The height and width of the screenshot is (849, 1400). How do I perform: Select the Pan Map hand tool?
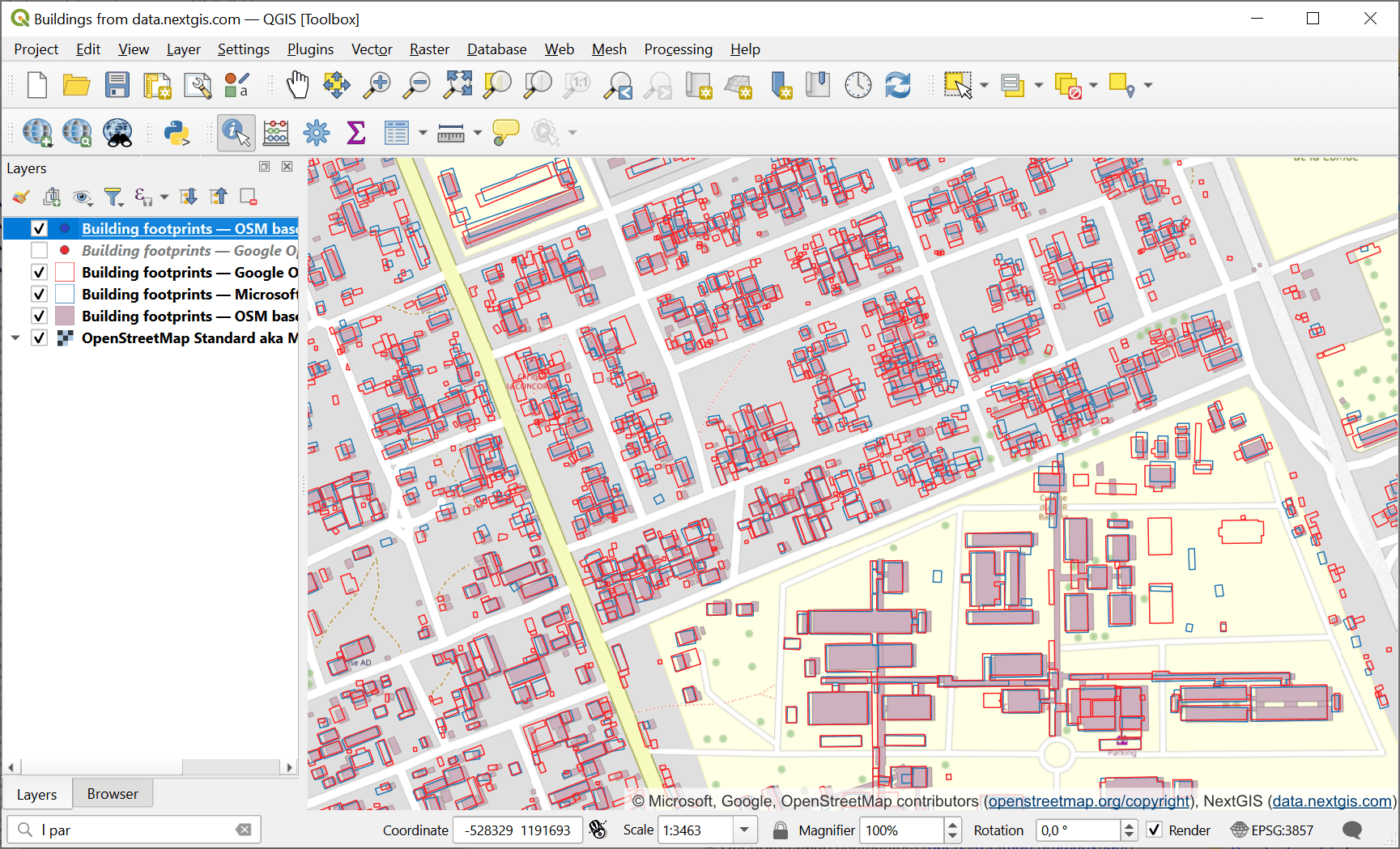point(297,85)
